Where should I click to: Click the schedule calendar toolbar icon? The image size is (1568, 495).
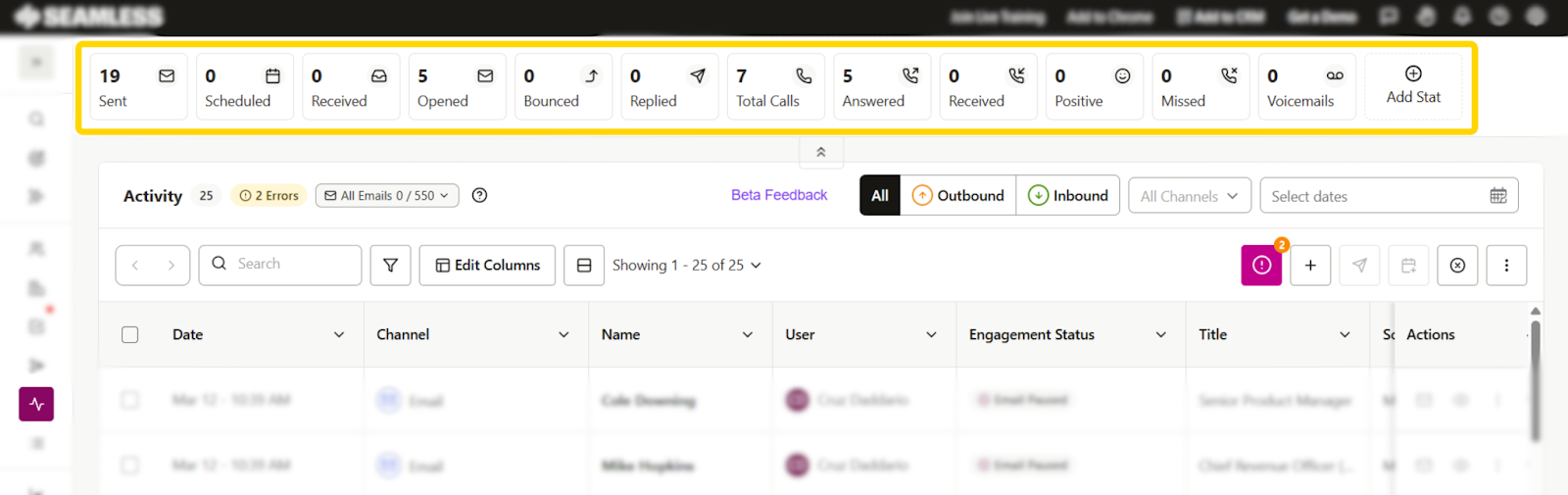click(x=1408, y=266)
